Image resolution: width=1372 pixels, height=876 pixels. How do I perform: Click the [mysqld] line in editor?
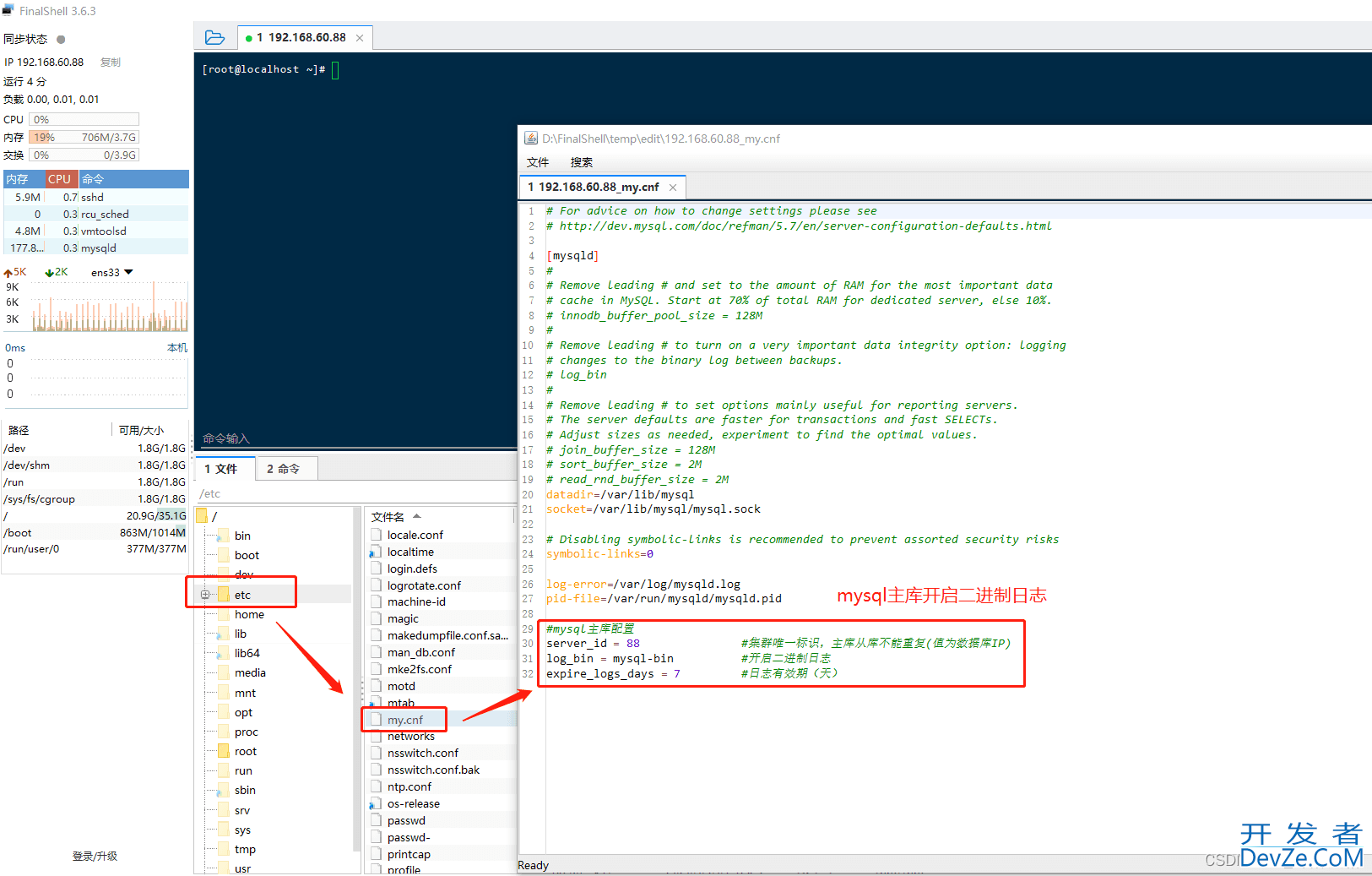[572, 256]
